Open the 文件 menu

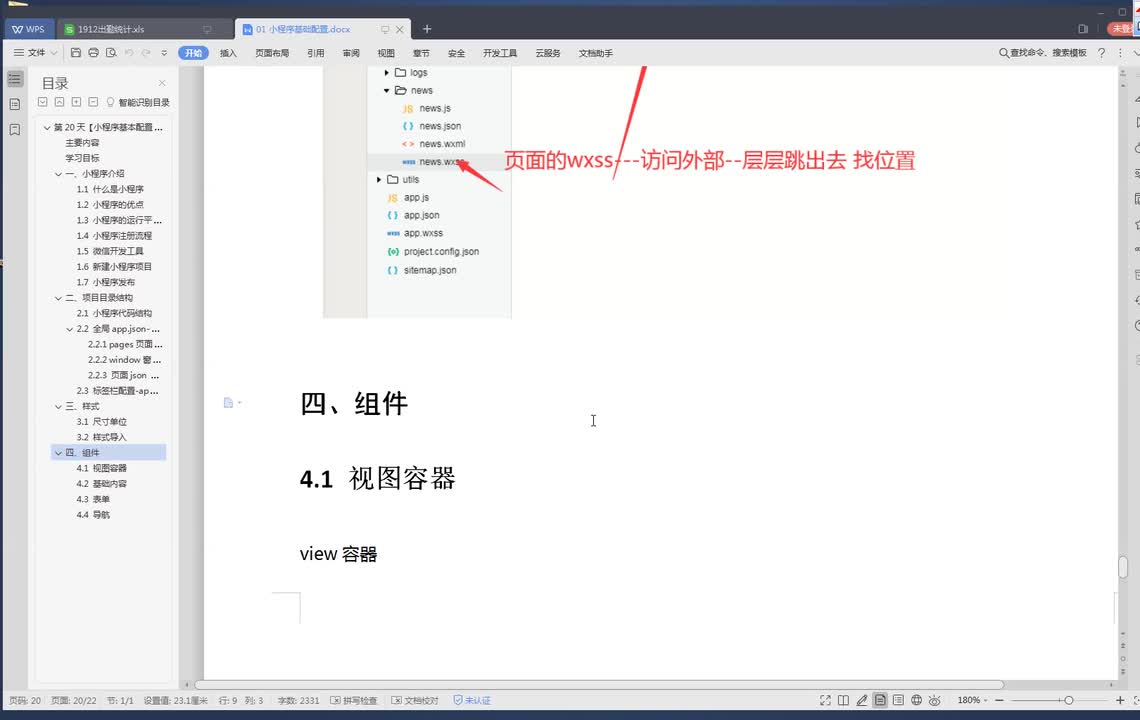pyautogui.click(x=36, y=52)
